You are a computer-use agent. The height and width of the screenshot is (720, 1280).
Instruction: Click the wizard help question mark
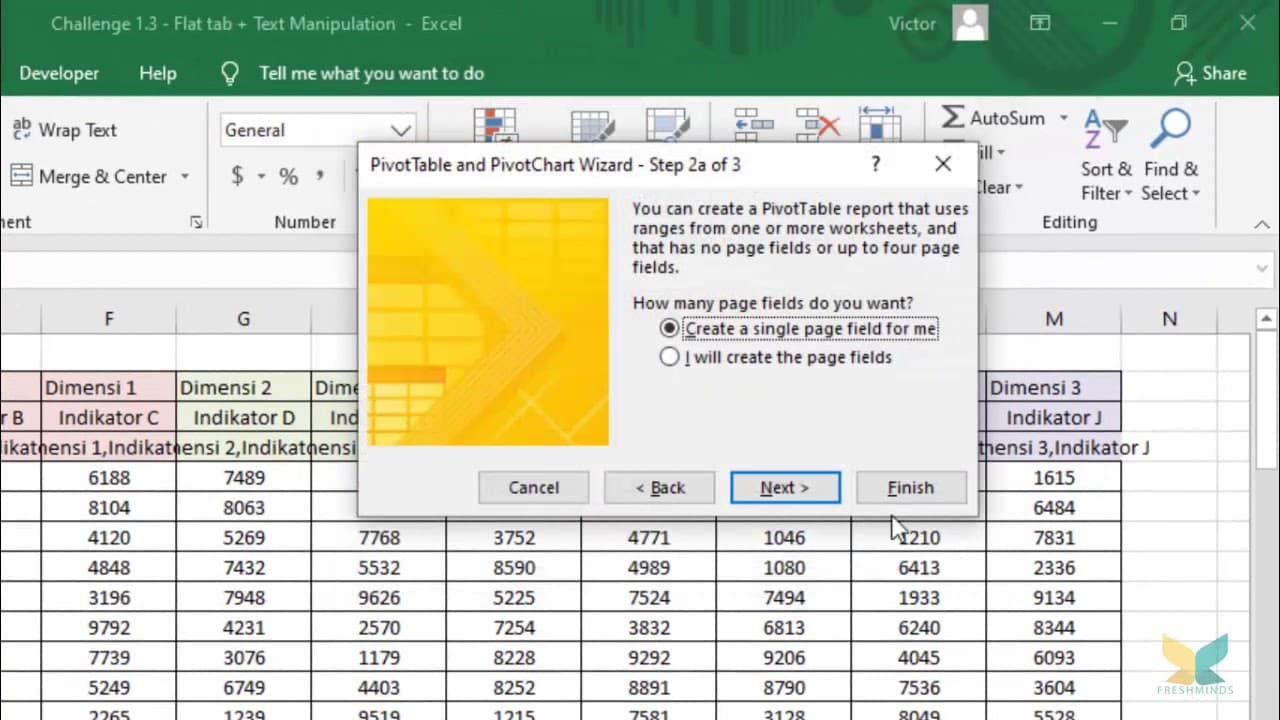[x=876, y=164]
